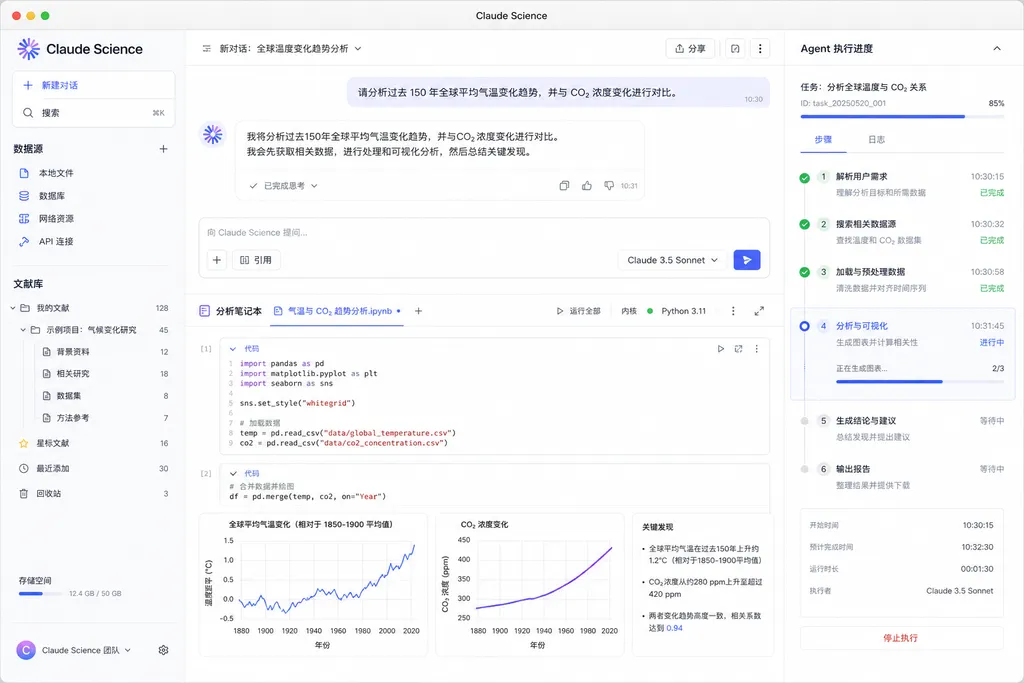Focus the 向 Claude Science 提问 input field
The image size is (1024, 683).
tap(484, 232)
